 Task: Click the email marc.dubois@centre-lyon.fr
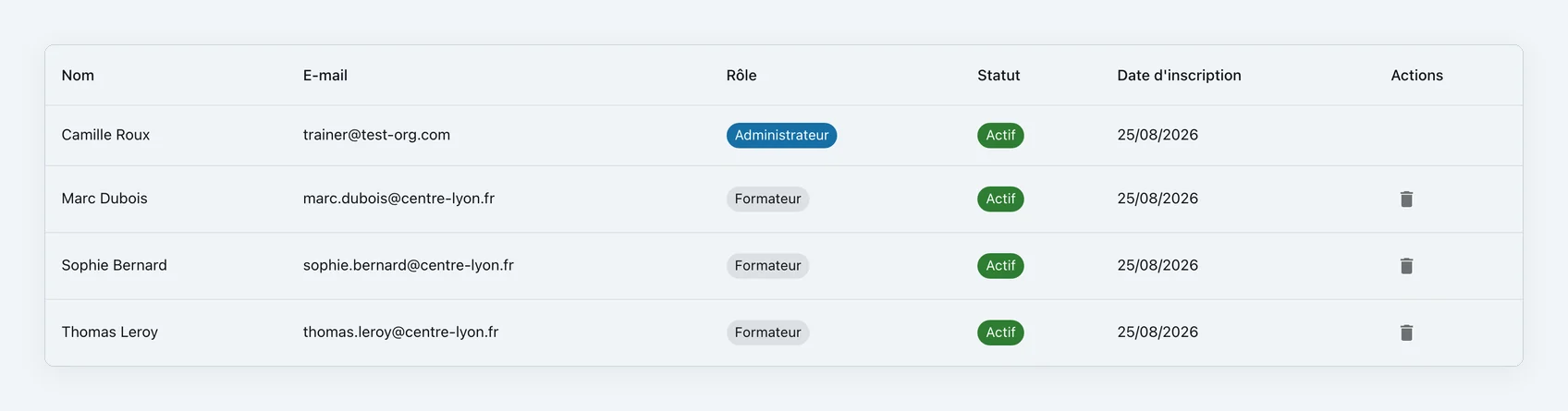click(398, 199)
